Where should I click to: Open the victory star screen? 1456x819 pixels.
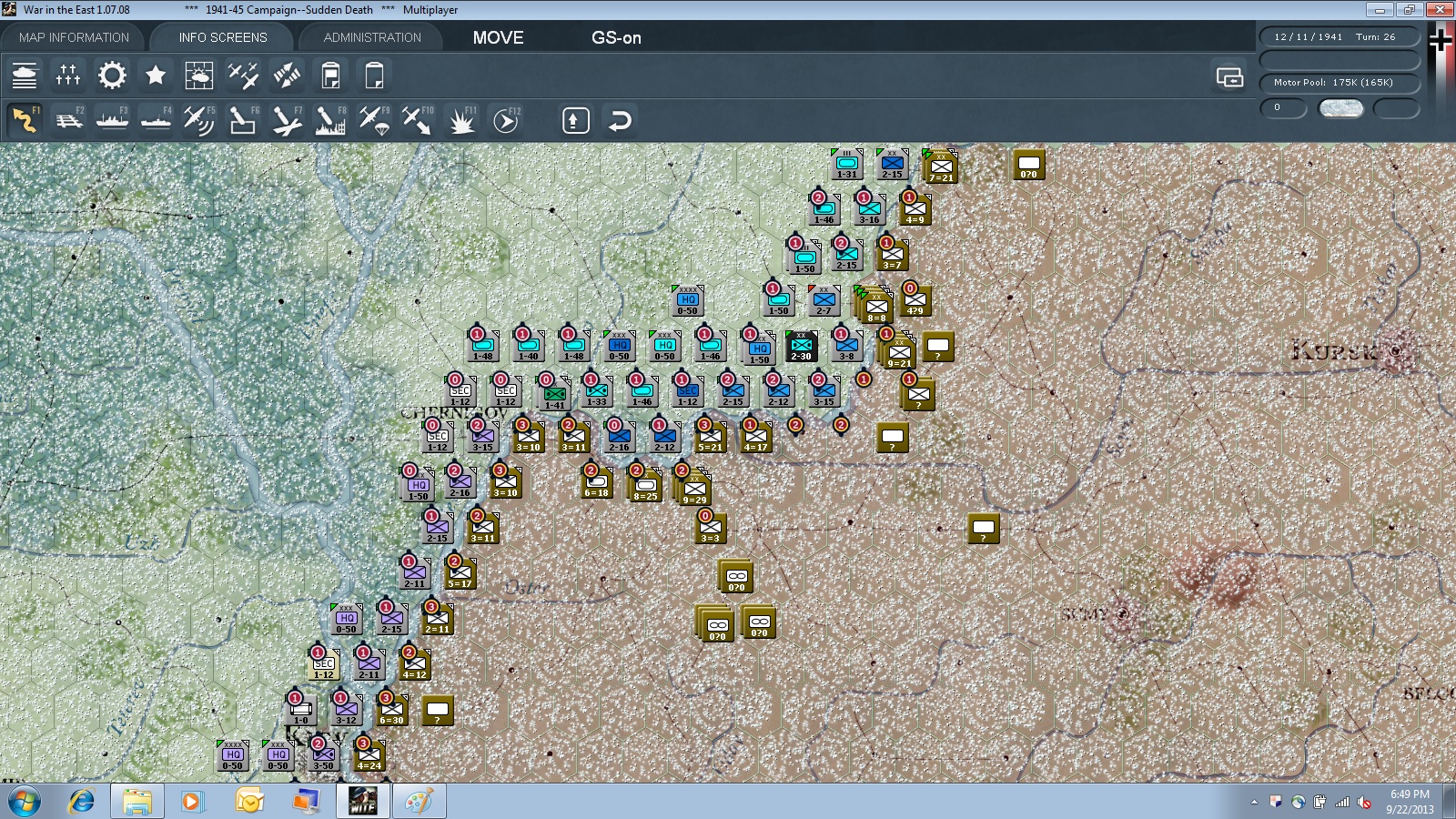pyautogui.click(x=156, y=75)
